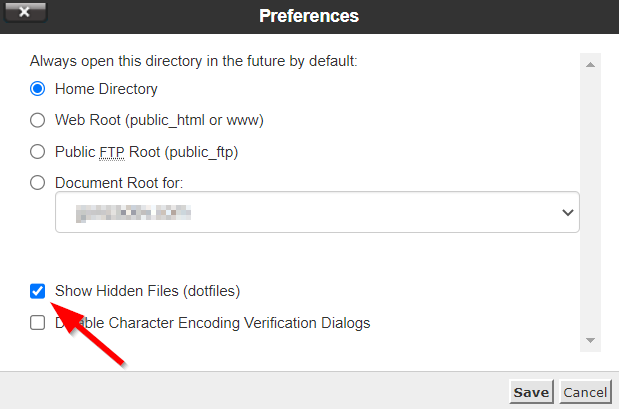Click the vertical scrollbar track
The height and width of the screenshot is (409, 619).
(x=590, y=200)
